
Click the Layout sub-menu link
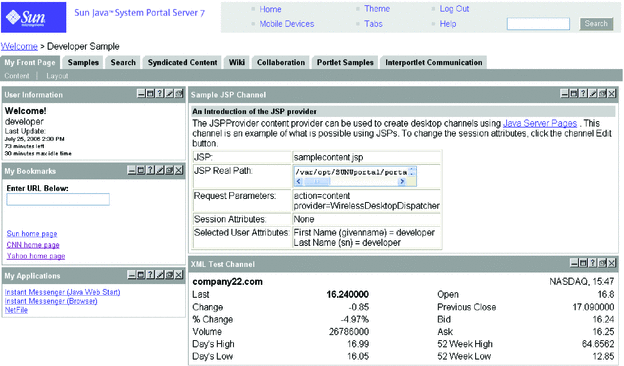click(57, 76)
